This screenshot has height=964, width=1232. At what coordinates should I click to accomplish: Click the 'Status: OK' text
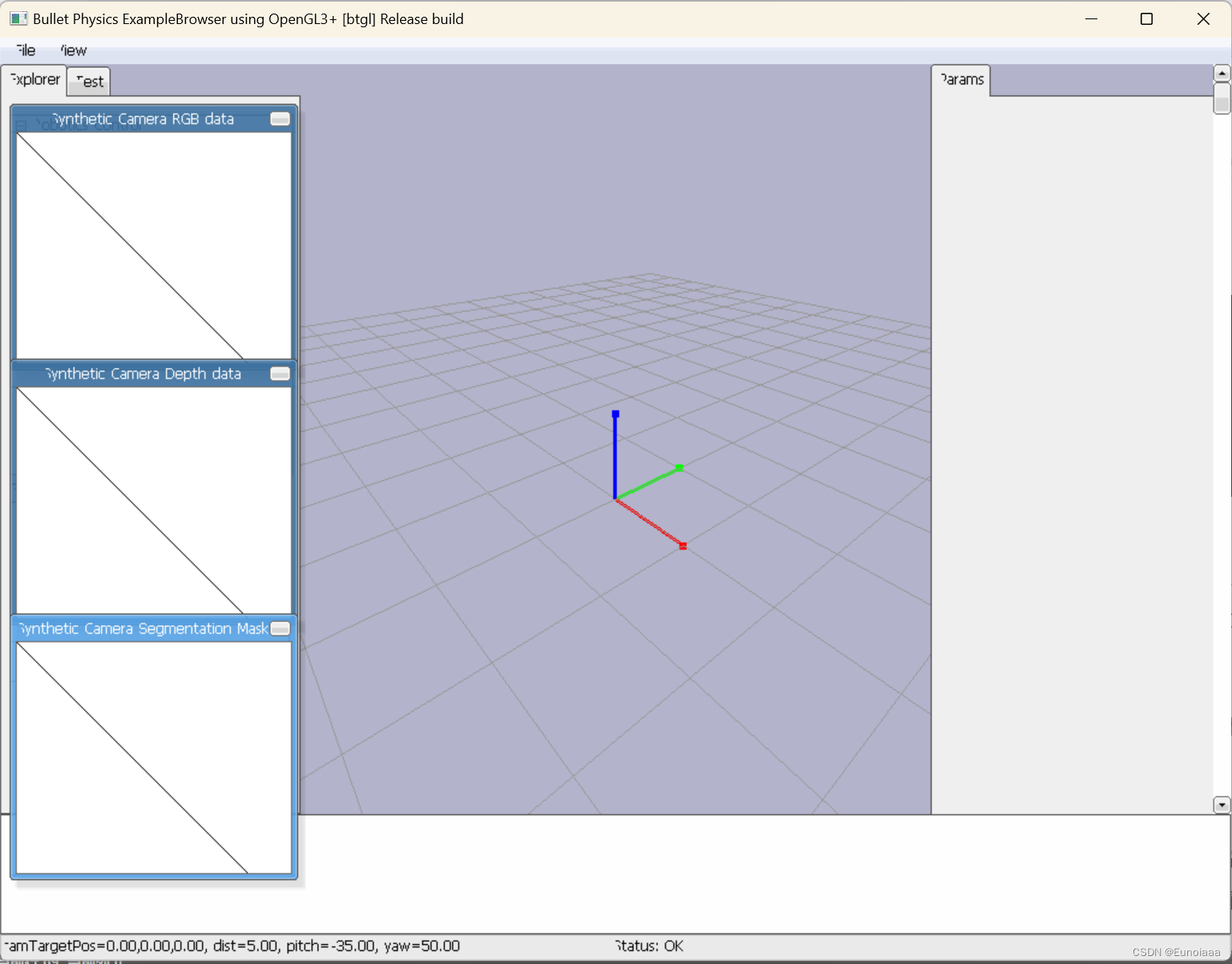(649, 946)
